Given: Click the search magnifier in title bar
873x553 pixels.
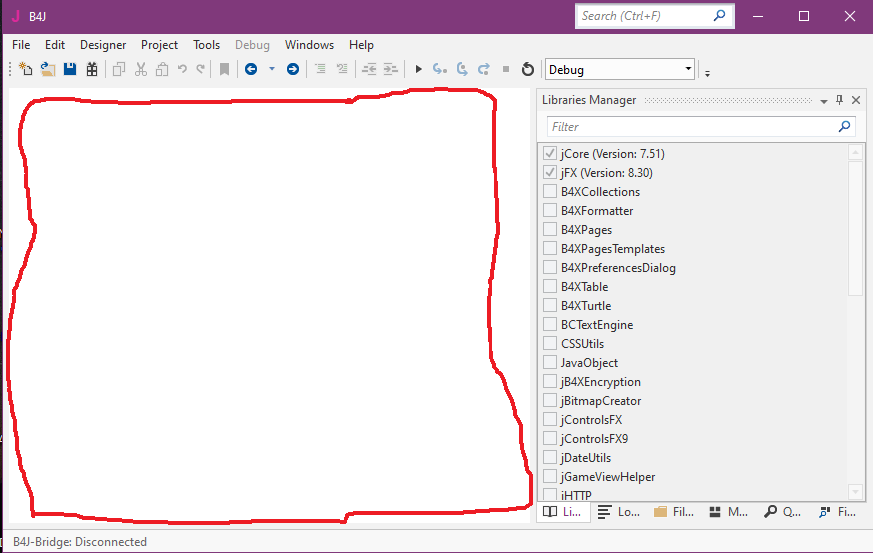Looking at the screenshot, I should pos(719,16).
